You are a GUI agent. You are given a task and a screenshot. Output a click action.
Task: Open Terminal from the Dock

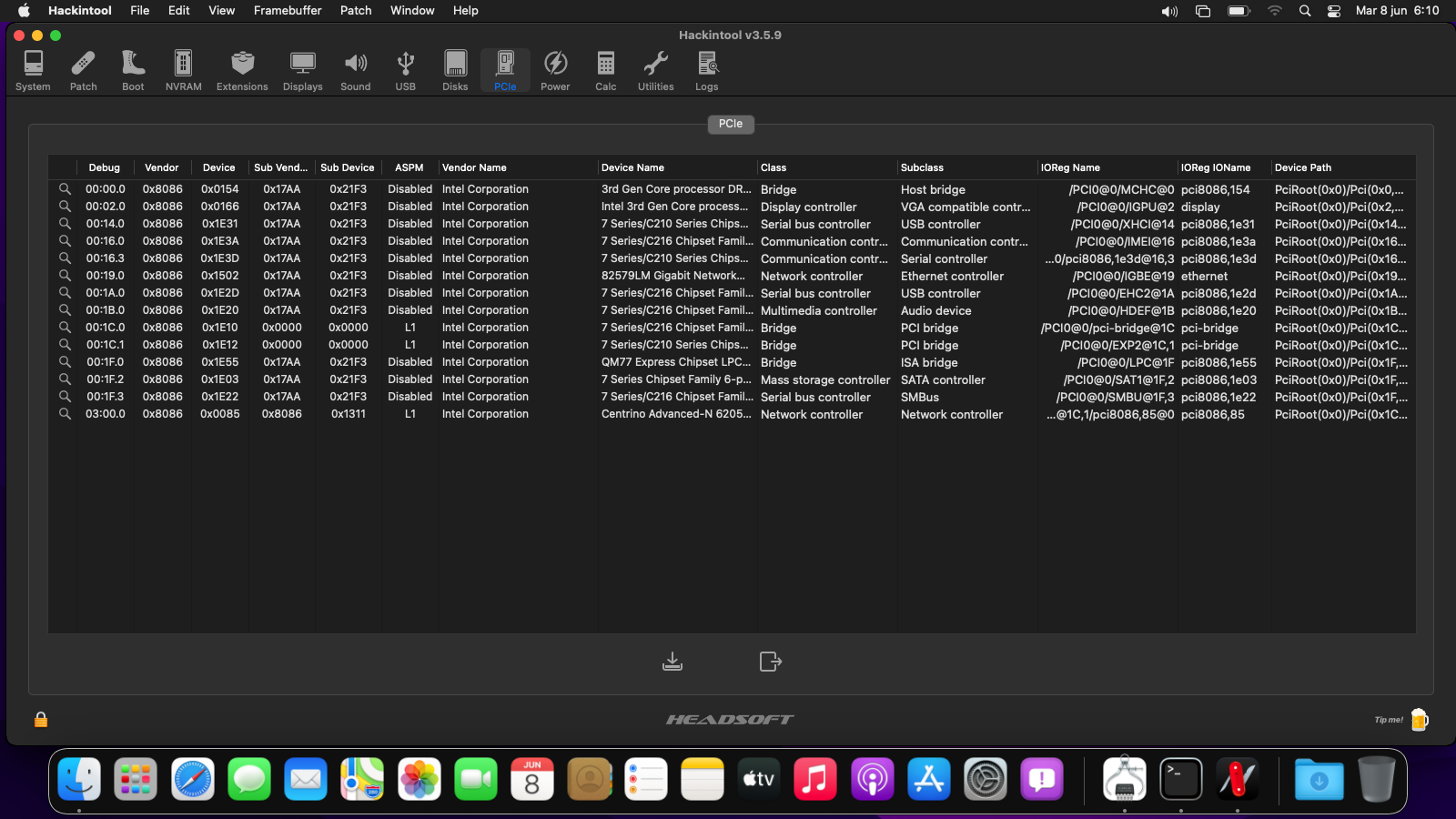click(1181, 779)
